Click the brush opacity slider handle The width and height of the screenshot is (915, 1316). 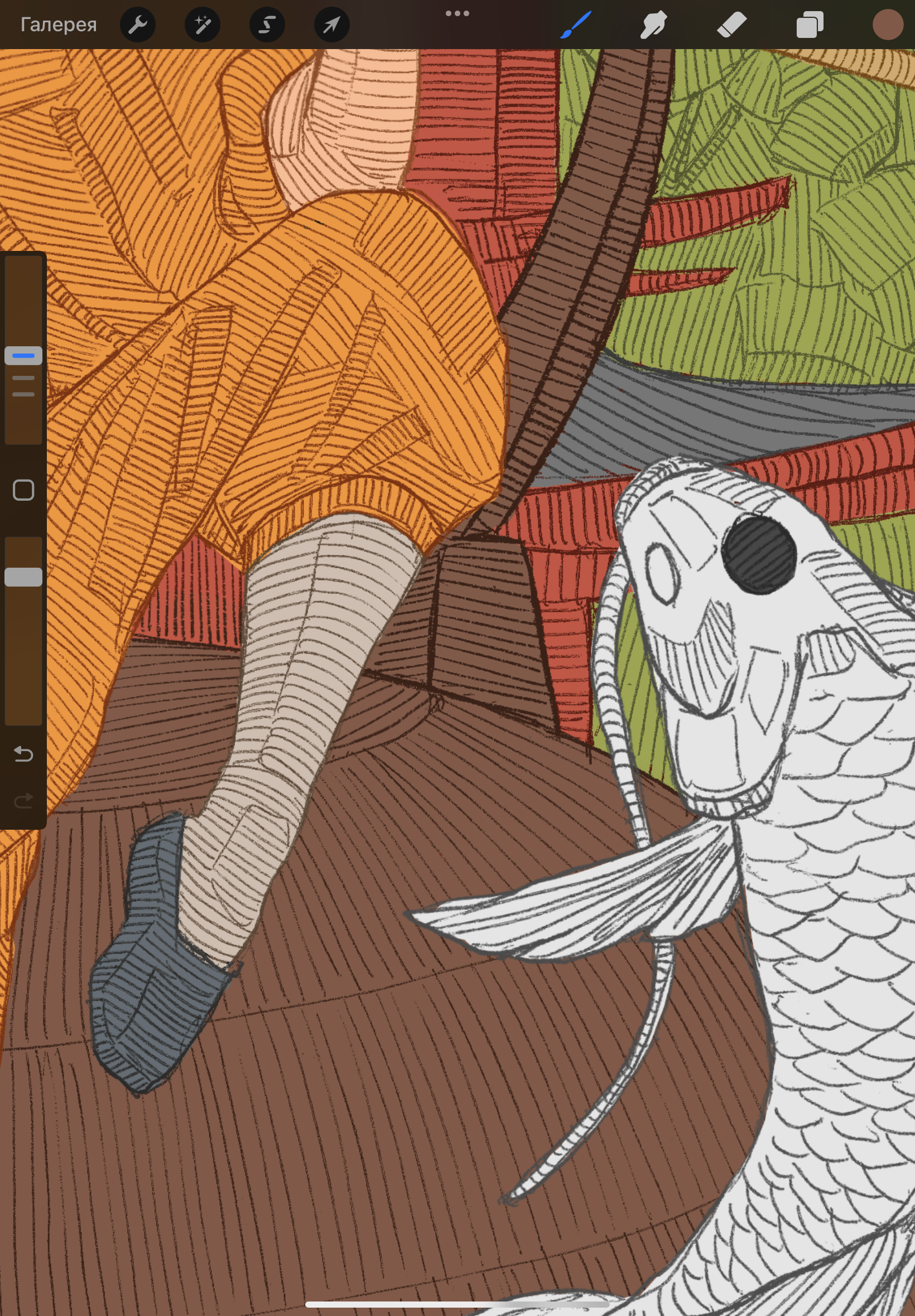tap(23, 577)
